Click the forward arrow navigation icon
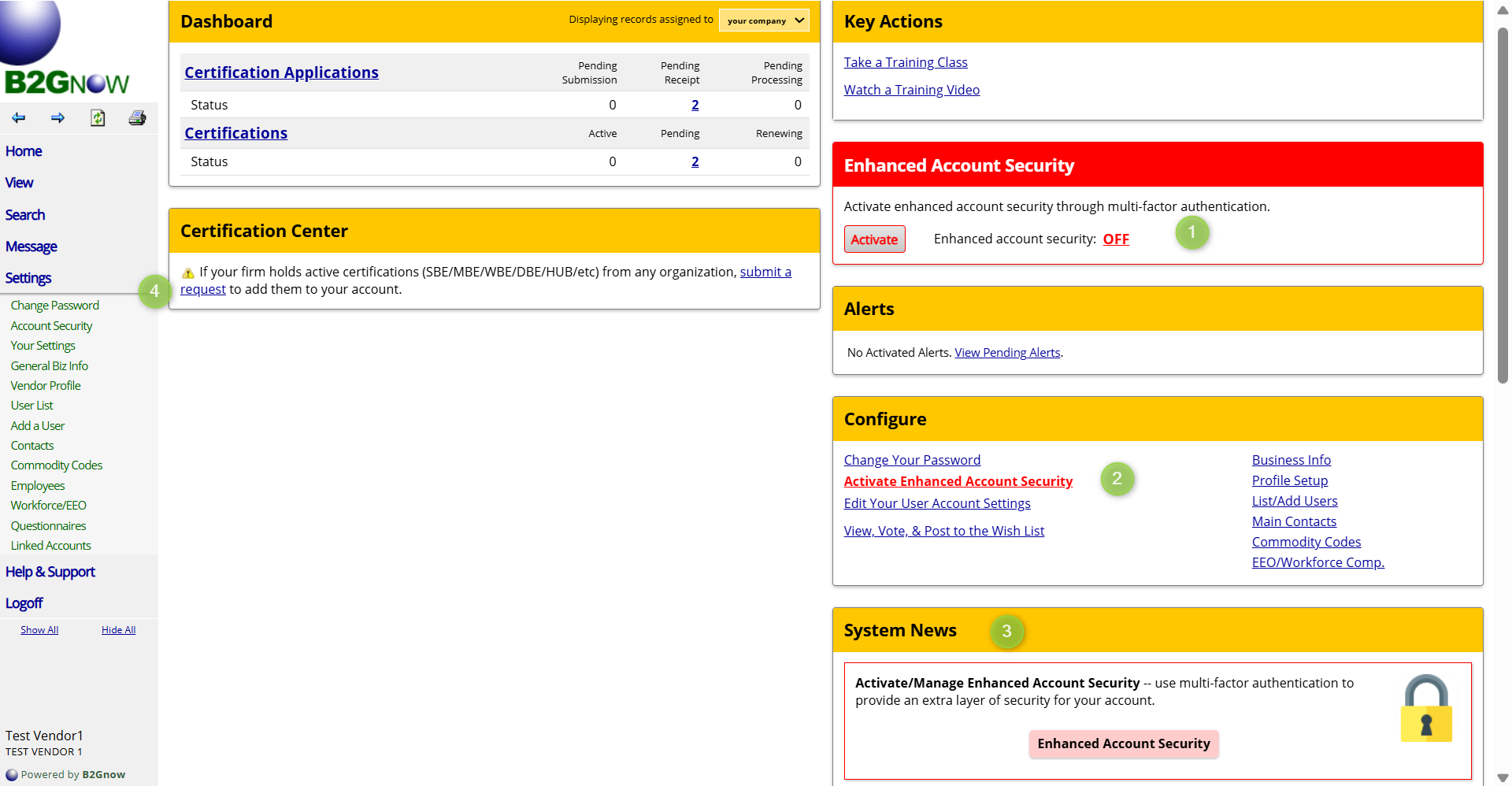 coord(57,118)
